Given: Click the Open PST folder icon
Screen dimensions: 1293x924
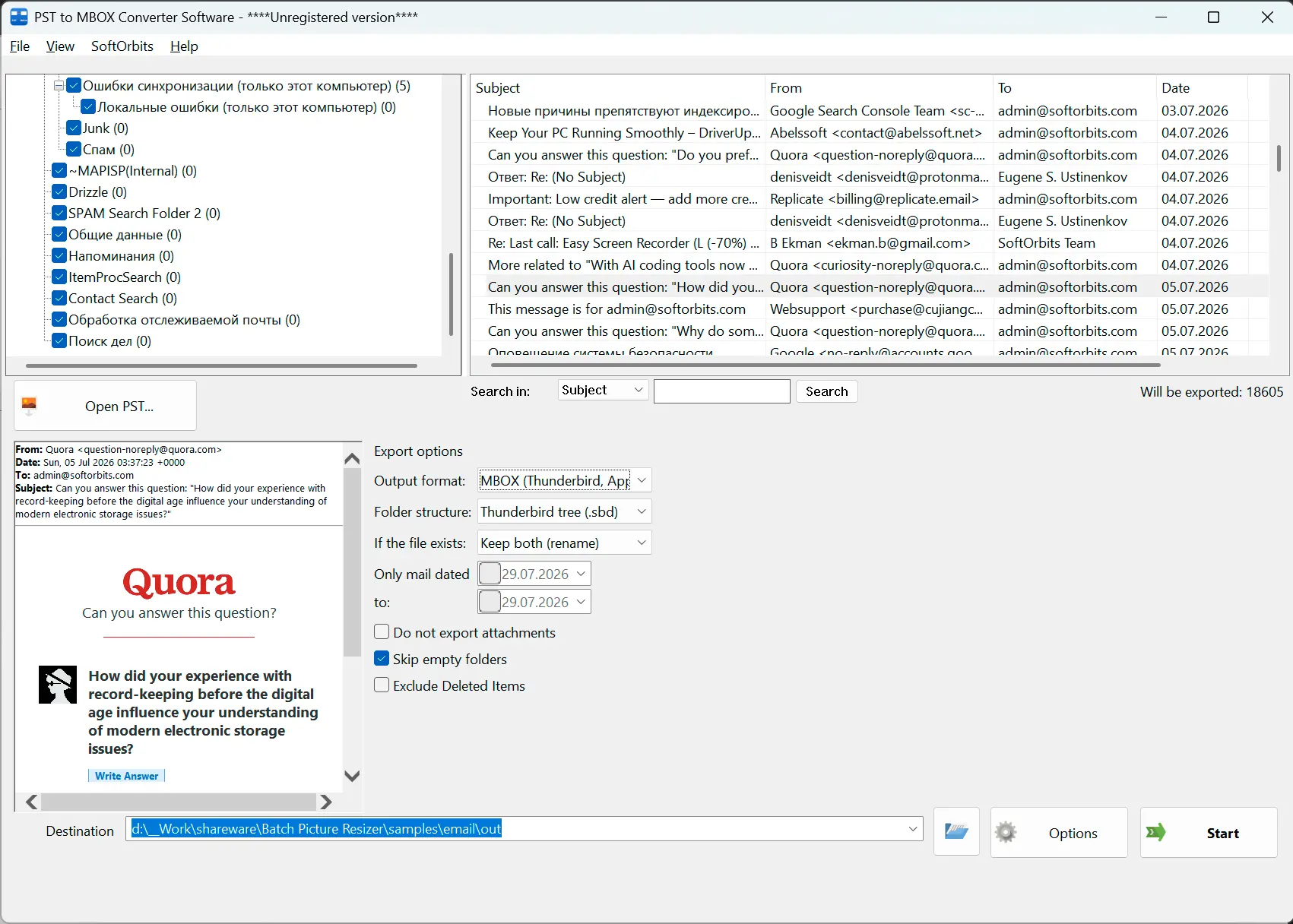Looking at the screenshot, I should (29, 406).
